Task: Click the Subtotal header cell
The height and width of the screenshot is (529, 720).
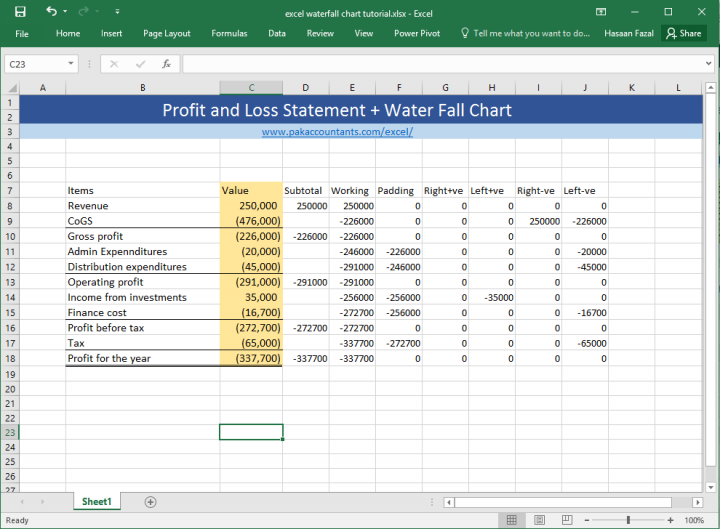Action: [x=306, y=191]
